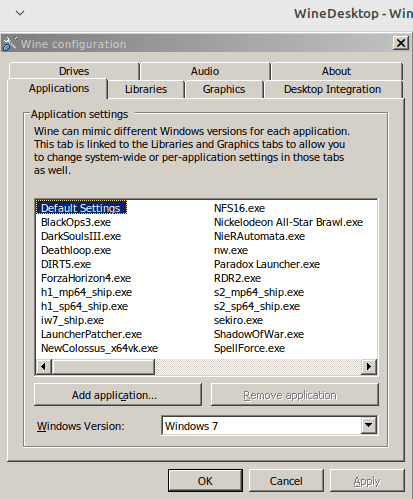The width and height of the screenshot is (413, 499).
Task: Select DIRT5.exe entry
Action: [x=66, y=264]
